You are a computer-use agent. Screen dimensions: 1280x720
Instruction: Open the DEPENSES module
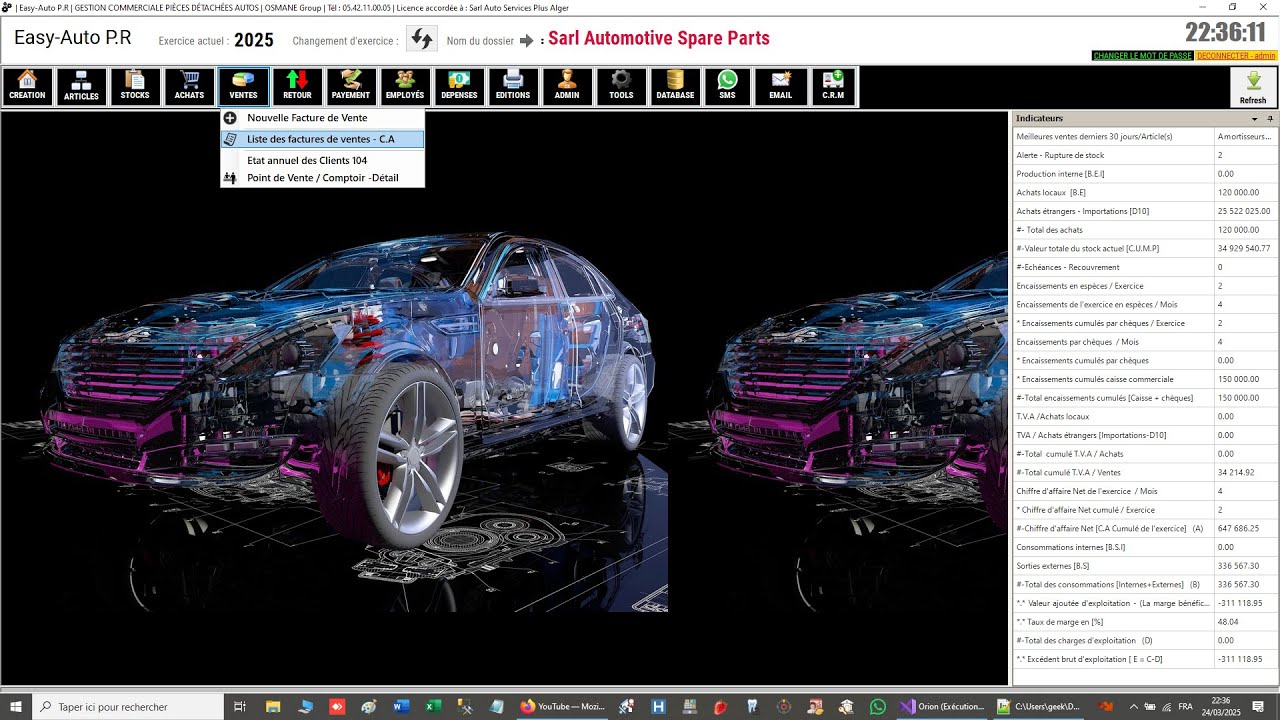click(x=459, y=87)
